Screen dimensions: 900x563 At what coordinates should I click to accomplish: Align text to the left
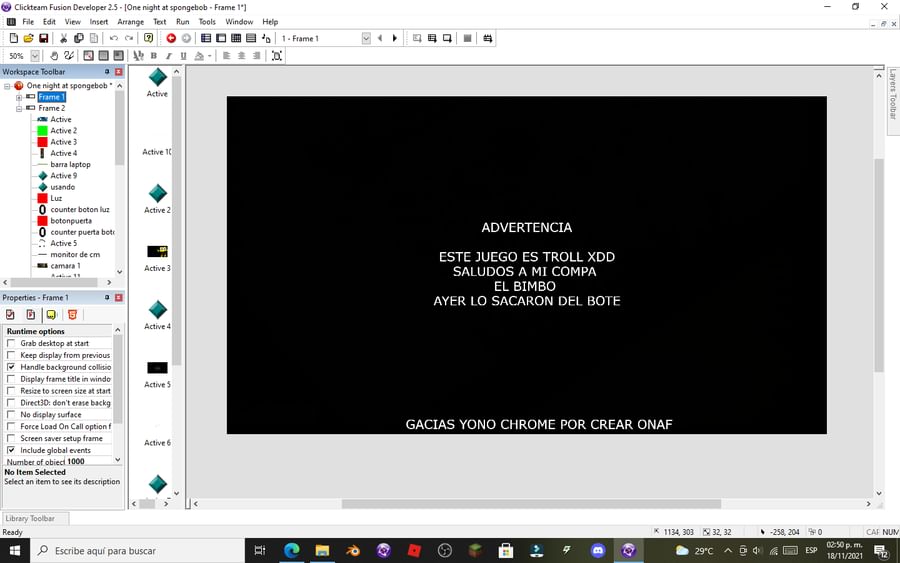point(227,56)
